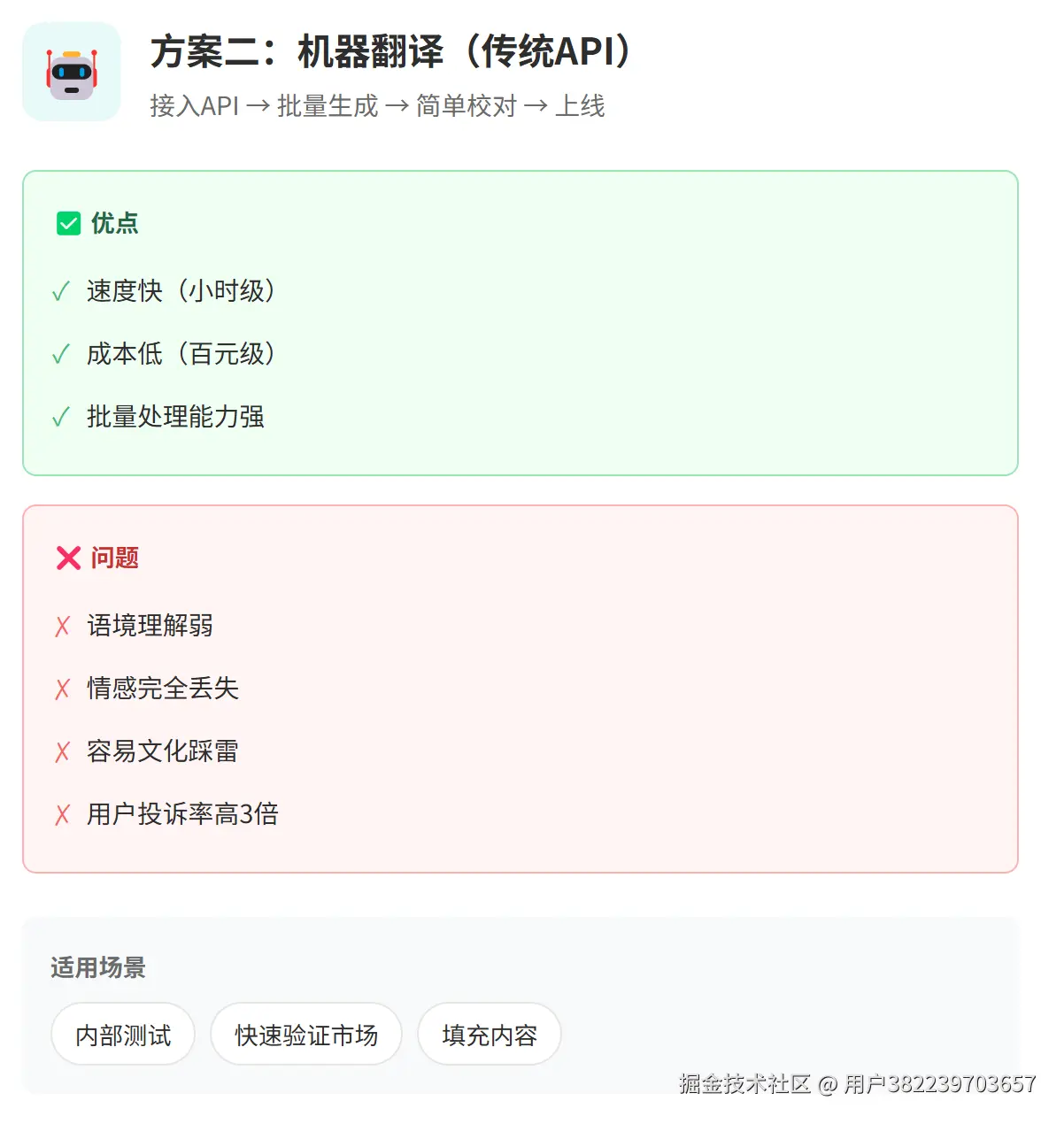Click the checkmark beside 批量处理能力强
Image resolution: width=1064 pixels, height=1124 pixels.
pos(60,417)
